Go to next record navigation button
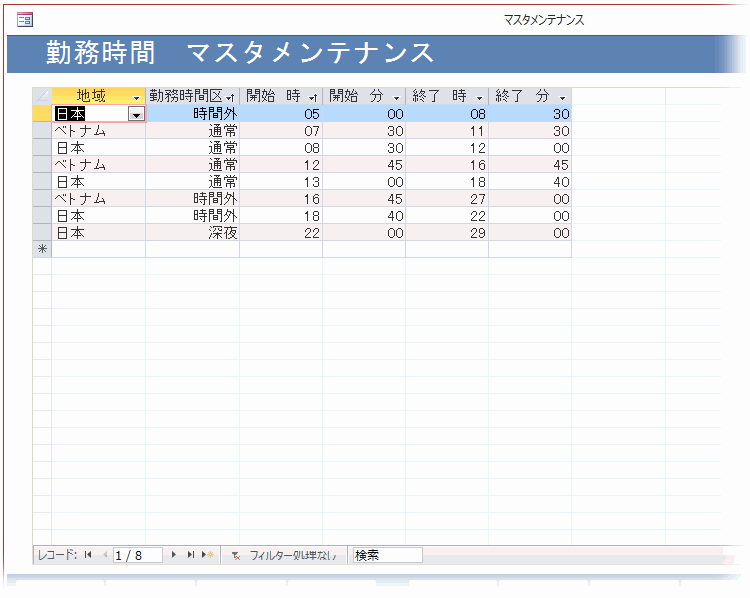This screenshot has width=750, height=598. click(x=174, y=555)
